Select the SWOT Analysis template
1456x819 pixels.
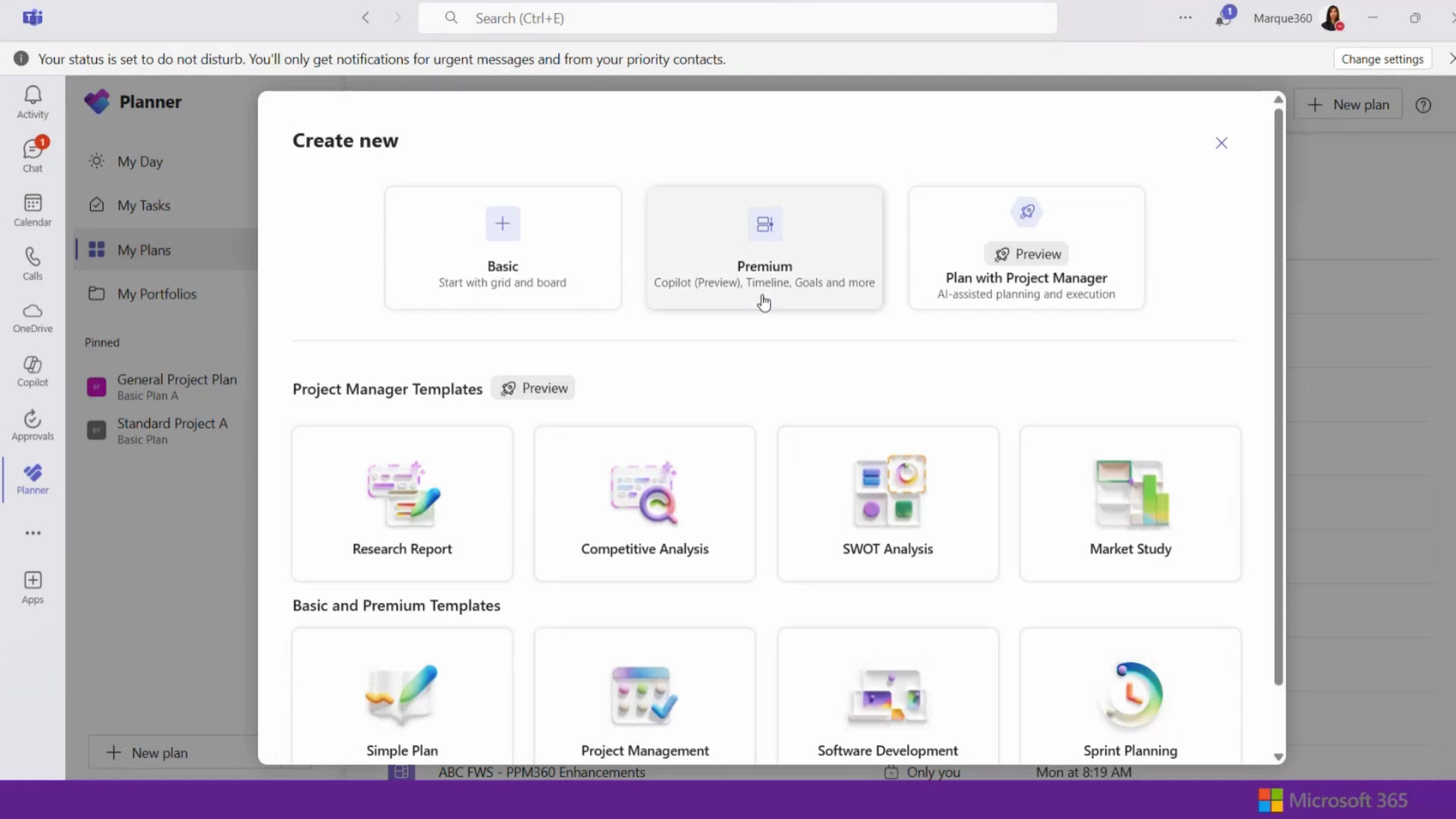pyautogui.click(x=886, y=503)
